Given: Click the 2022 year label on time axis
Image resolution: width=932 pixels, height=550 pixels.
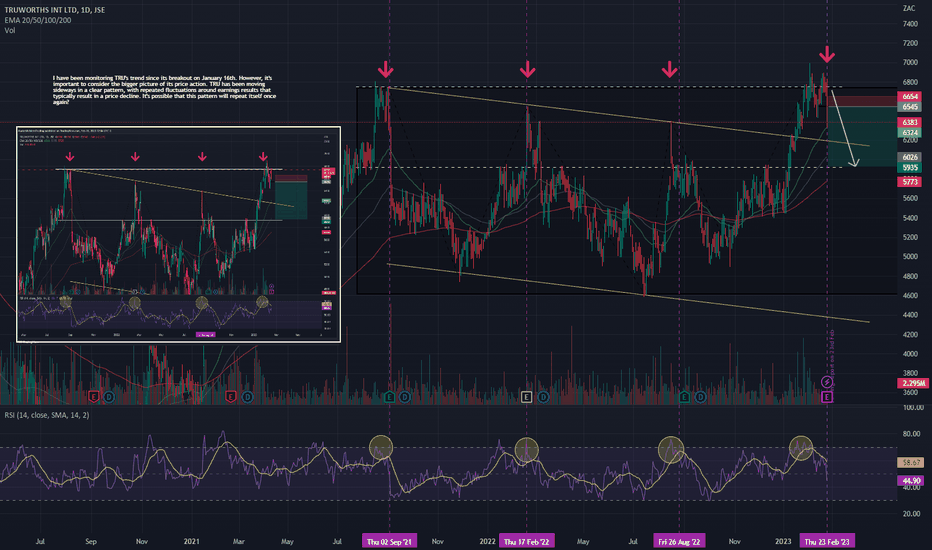Looking at the screenshot, I should tap(487, 542).
